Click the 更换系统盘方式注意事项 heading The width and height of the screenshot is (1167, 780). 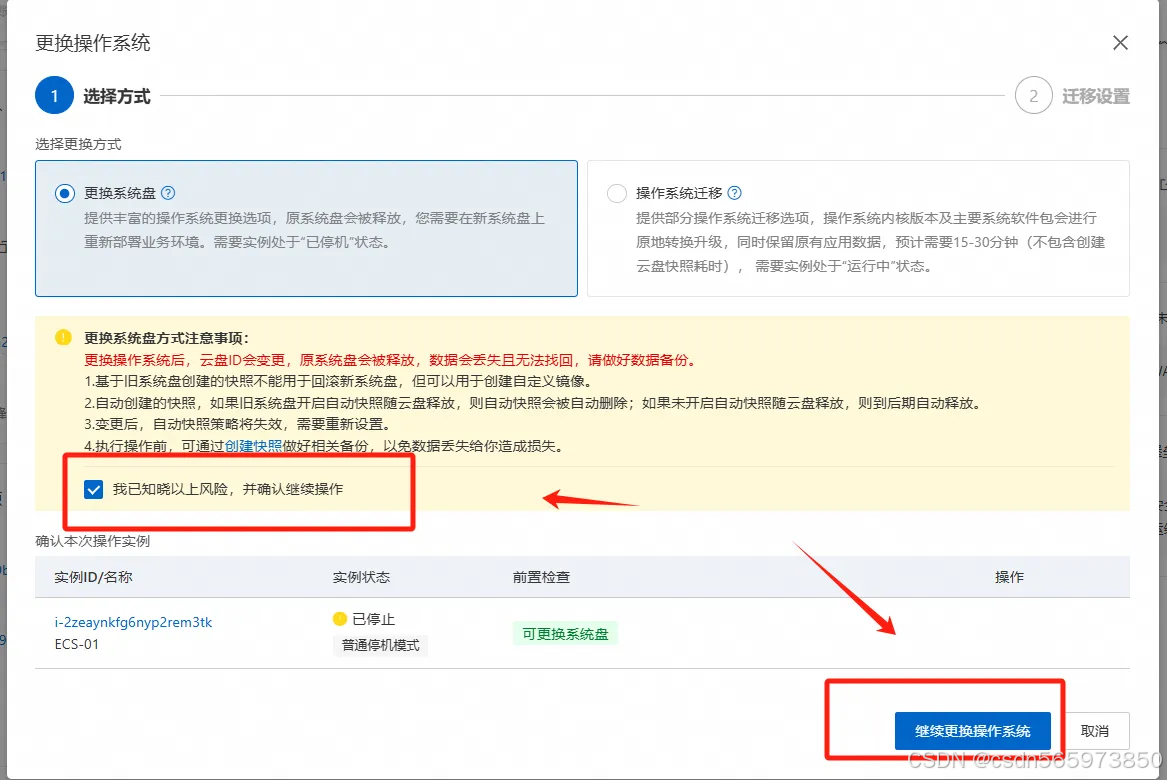(166, 338)
